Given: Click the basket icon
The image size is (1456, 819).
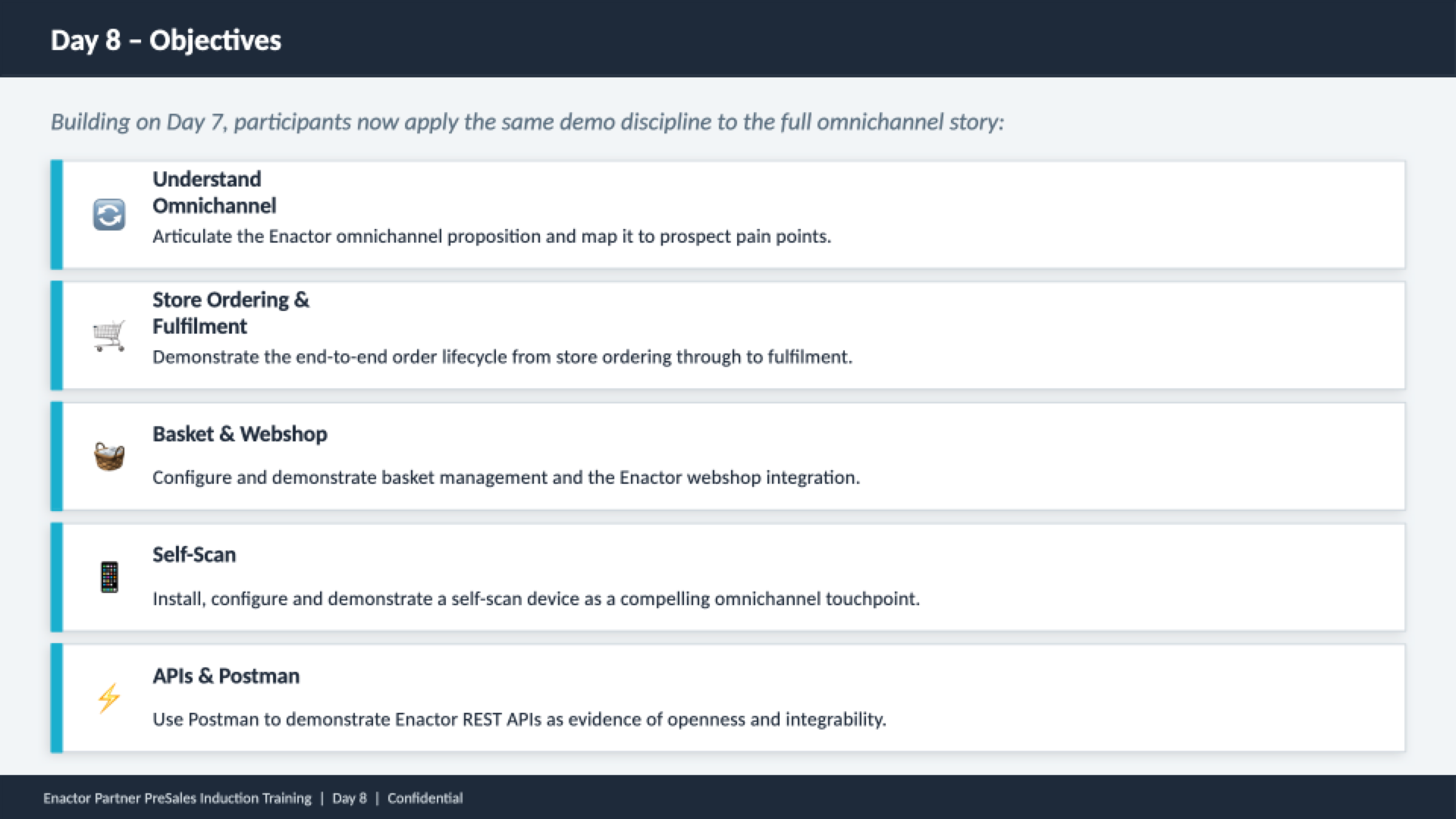Looking at the screenshot, I should [109, 457].
